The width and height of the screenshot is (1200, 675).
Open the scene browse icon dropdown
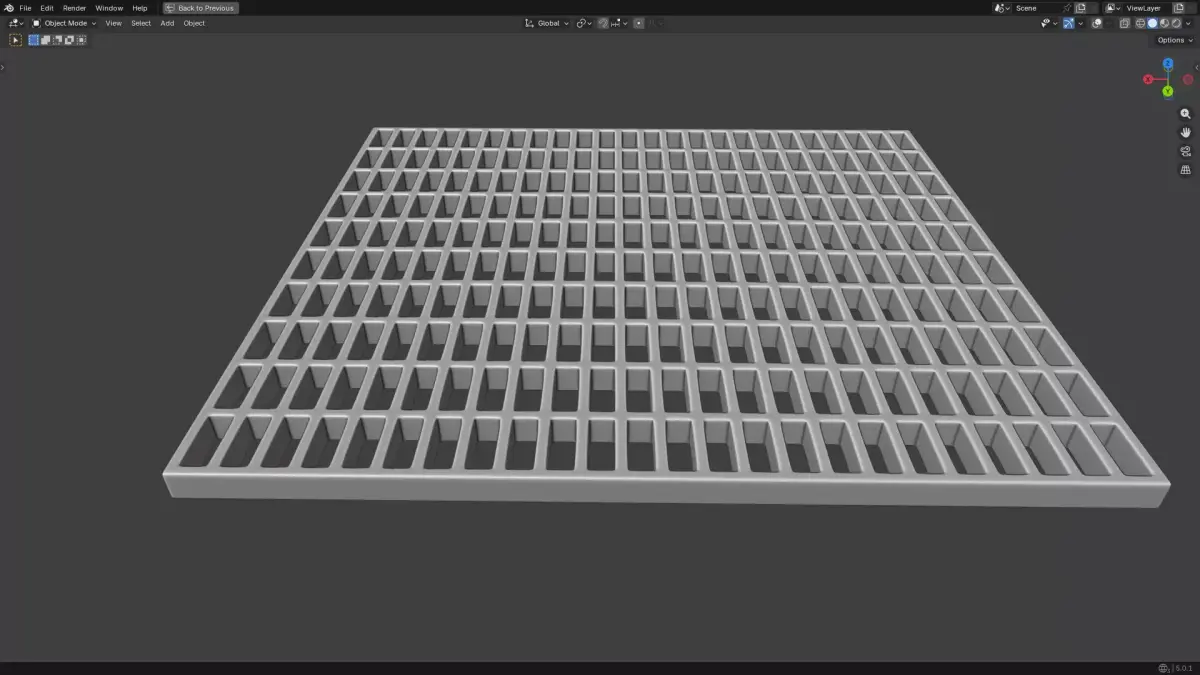pos(1003,8)
